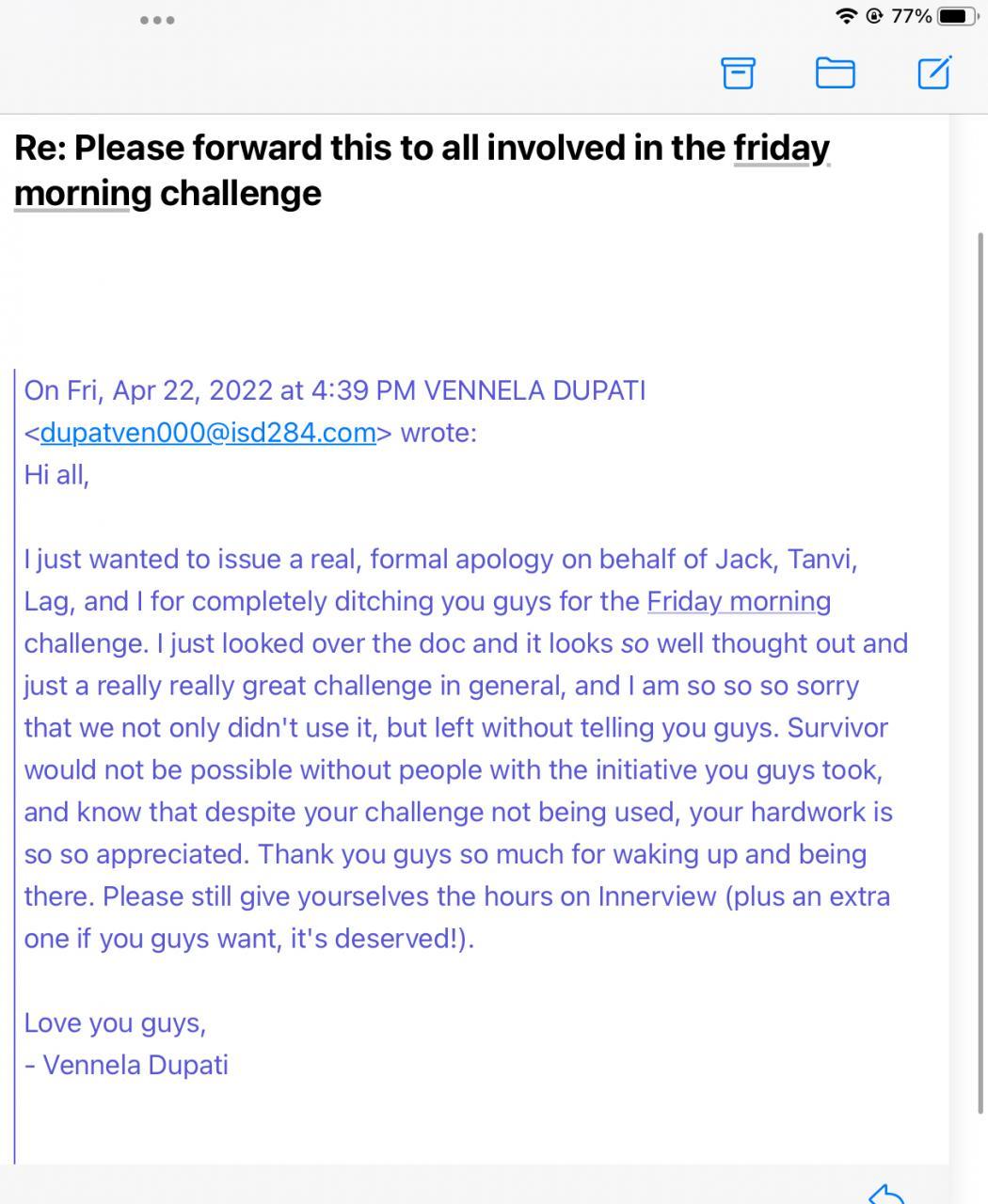Compose a new email message

coord(933,72)
